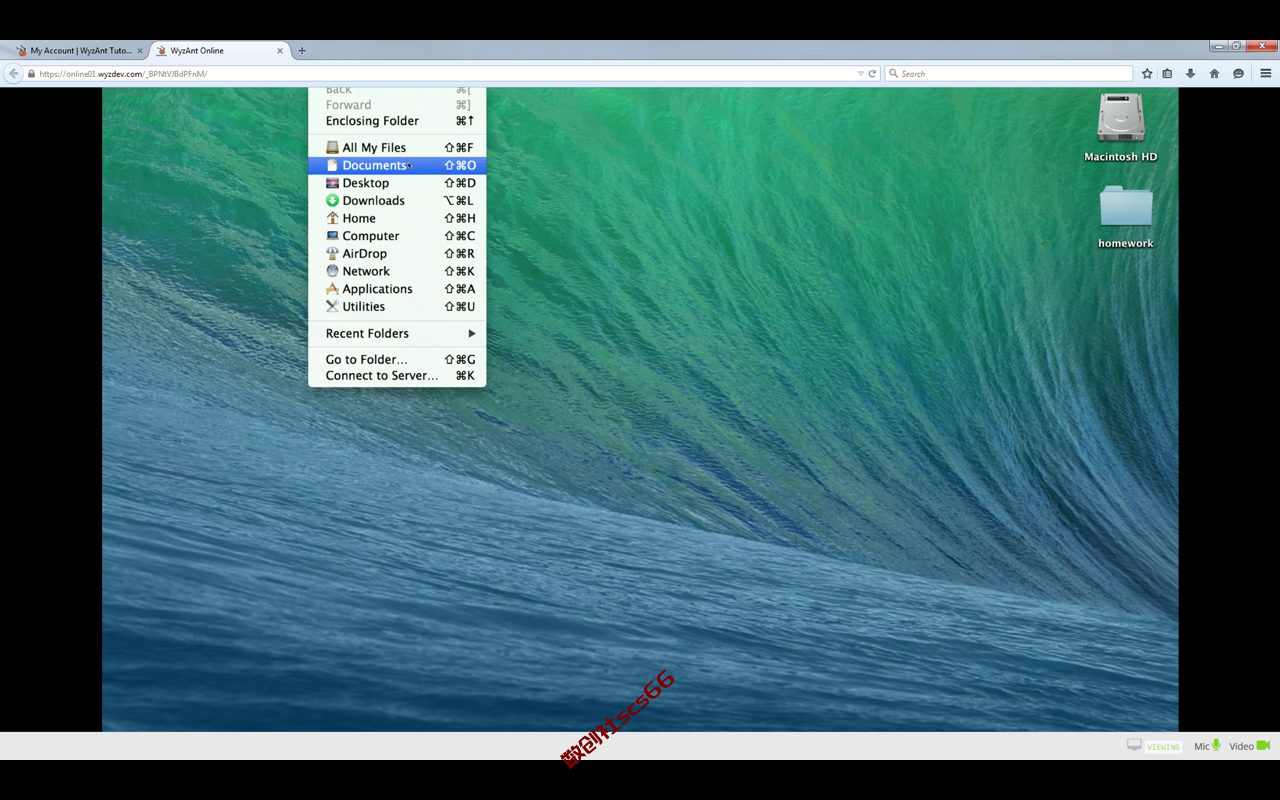
Task: Toggle the green Video camera icon
Action: [x=1263, y=746]
